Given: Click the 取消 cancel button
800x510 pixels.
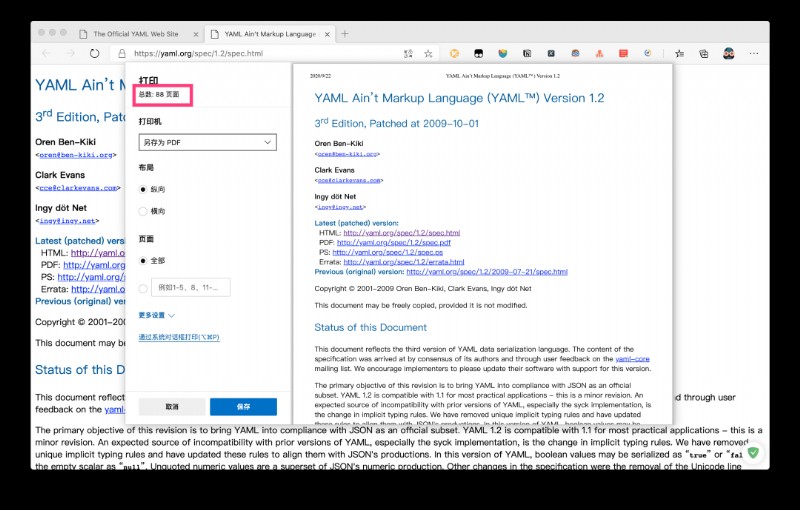Looking at the screenshot, I should click(172, 406).
